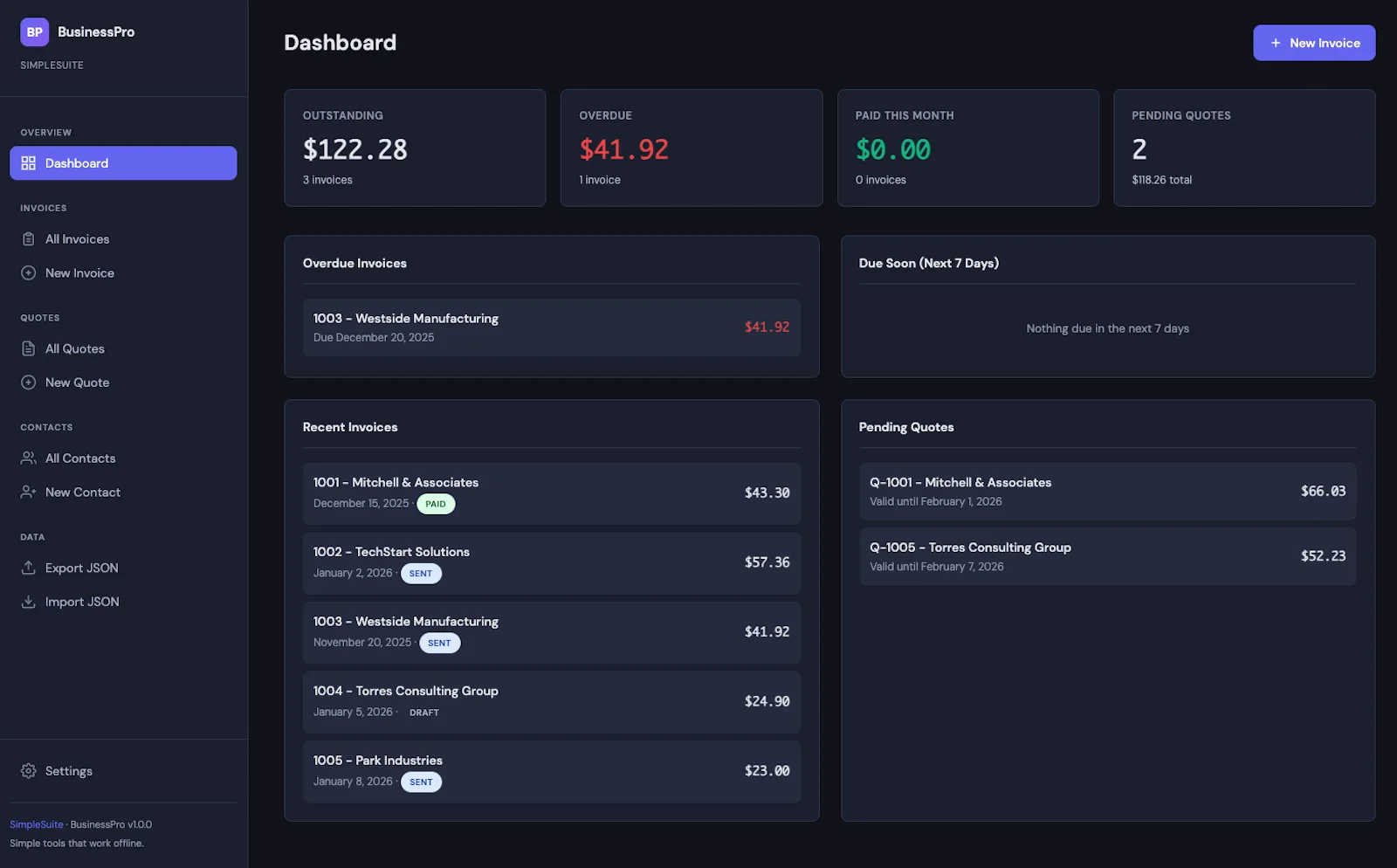Screen dimensions: 1397x868
Task: Click the New Contact add-person icon
Action: [28, 492]
